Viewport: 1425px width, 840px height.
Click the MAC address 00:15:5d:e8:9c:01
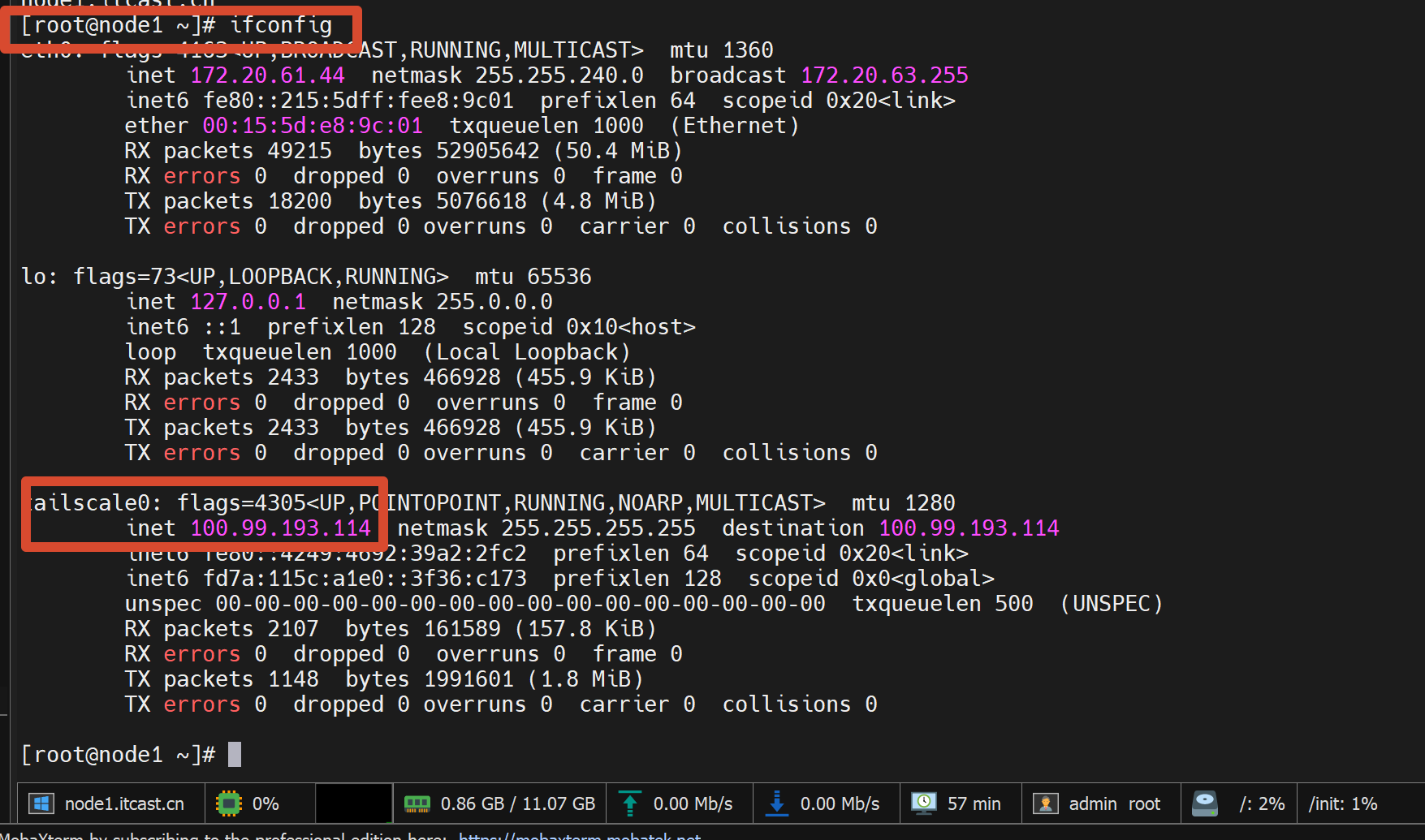(313, 126)
